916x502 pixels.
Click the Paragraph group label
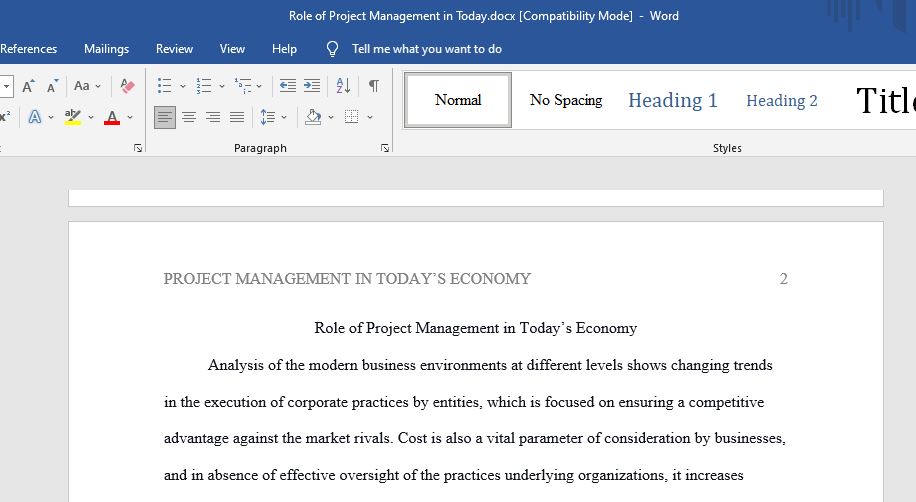[x=260, y=148]
